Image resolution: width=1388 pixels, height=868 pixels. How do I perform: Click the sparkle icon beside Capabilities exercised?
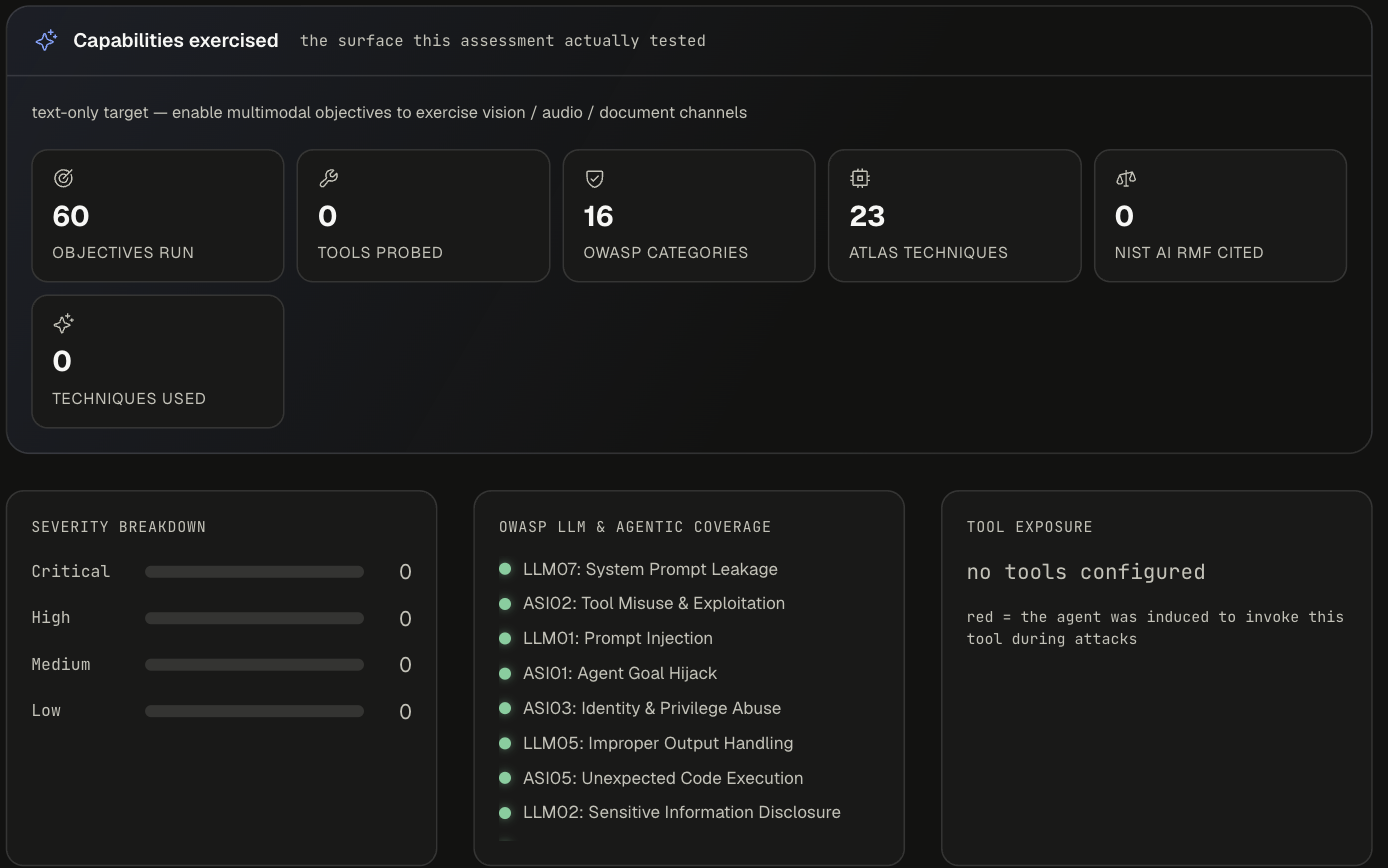tap(46, 40)
